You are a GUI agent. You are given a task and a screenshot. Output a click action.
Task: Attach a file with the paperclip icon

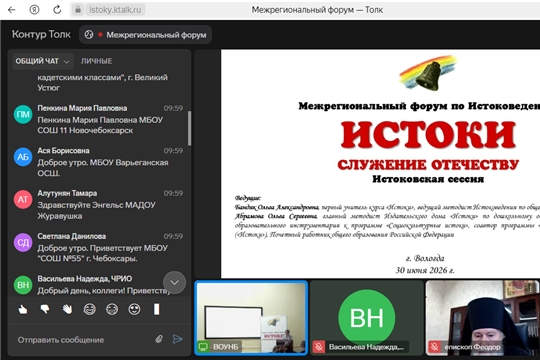(159, 339)
